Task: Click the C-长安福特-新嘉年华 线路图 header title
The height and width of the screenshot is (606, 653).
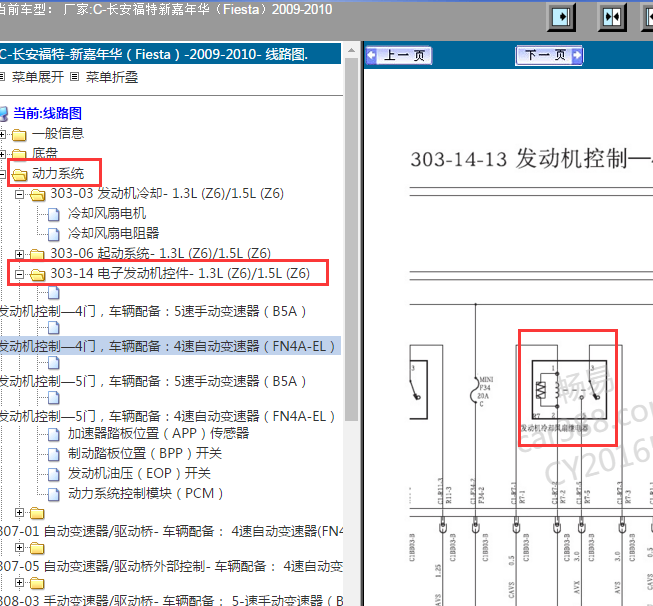Action: coord(154,54)
